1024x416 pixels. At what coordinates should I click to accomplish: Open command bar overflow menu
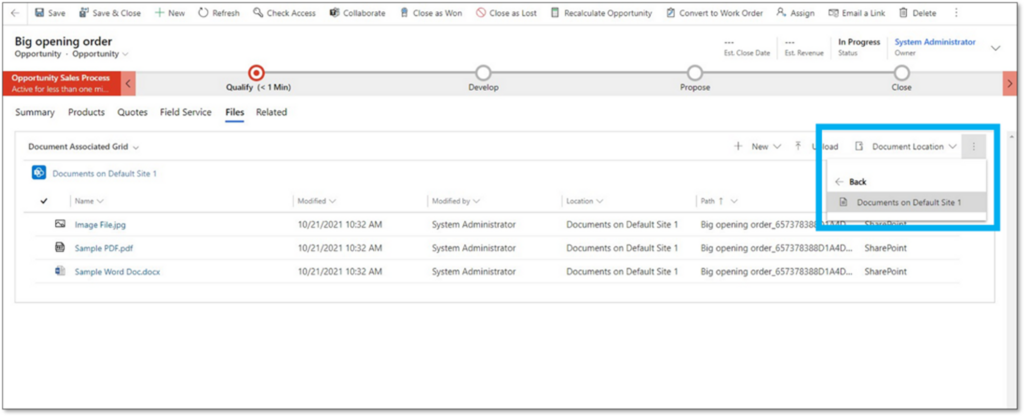957,13
